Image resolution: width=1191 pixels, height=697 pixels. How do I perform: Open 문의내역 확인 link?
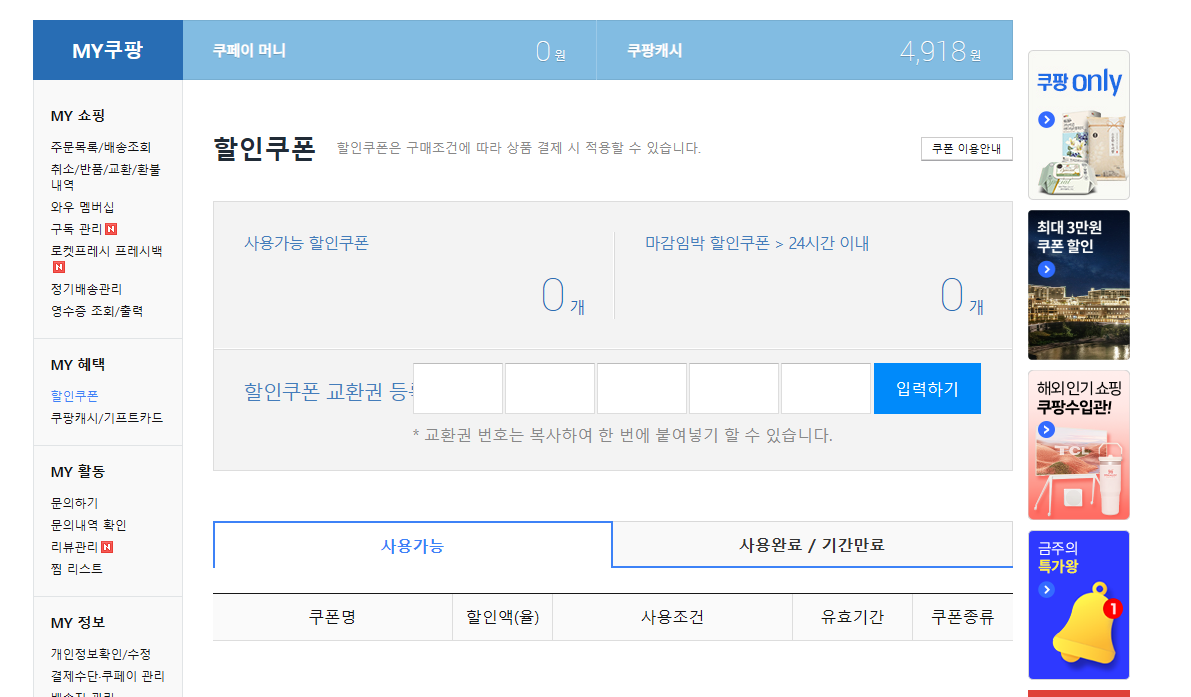[88, 525]
